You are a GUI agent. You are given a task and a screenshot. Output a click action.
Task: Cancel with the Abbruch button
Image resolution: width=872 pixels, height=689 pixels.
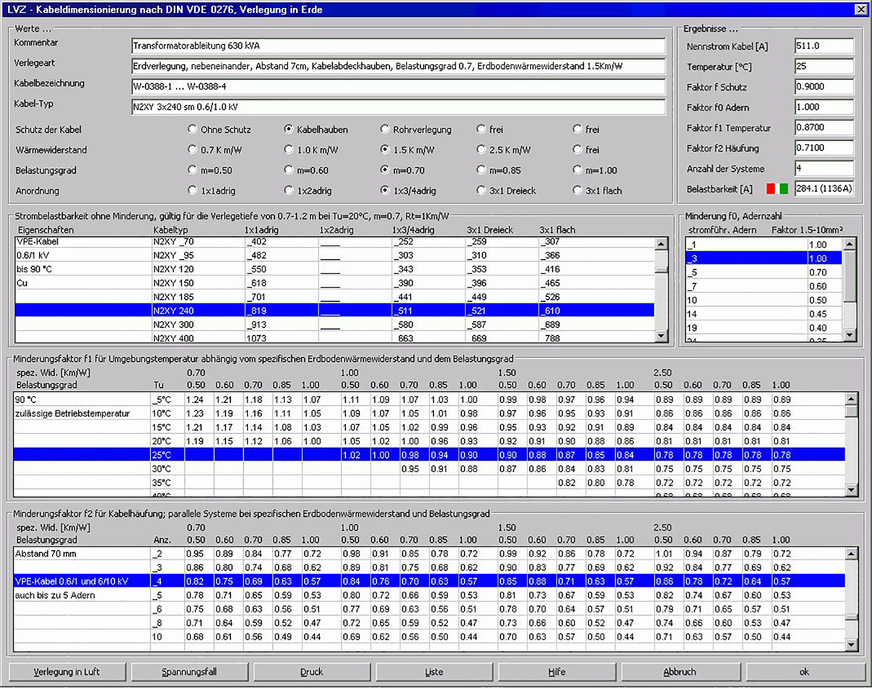coord(680,672)
